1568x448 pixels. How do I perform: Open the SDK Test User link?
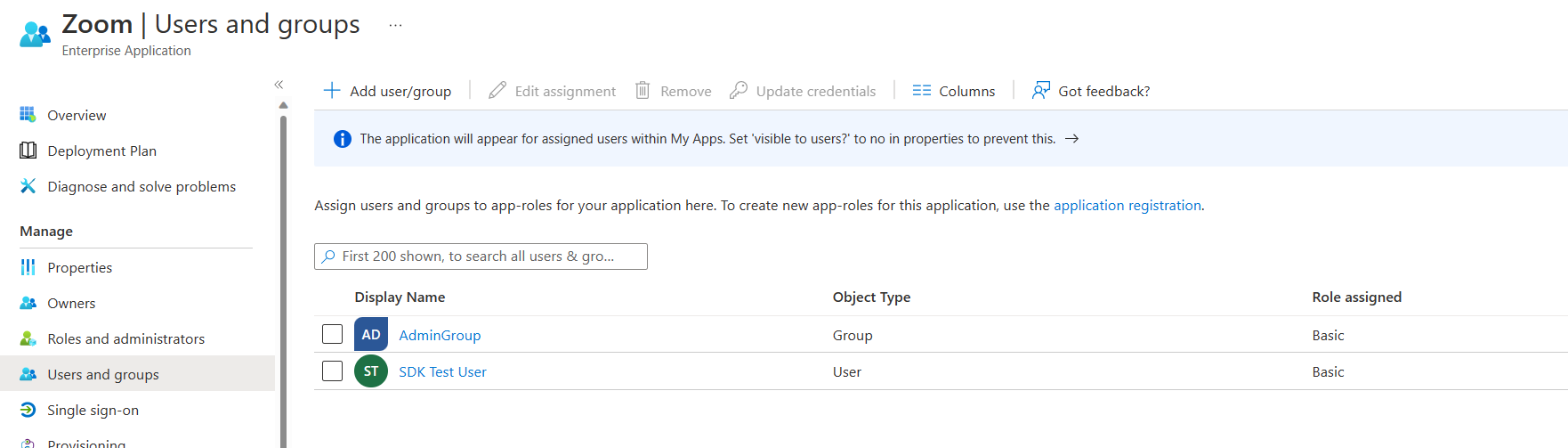point(442,371)
